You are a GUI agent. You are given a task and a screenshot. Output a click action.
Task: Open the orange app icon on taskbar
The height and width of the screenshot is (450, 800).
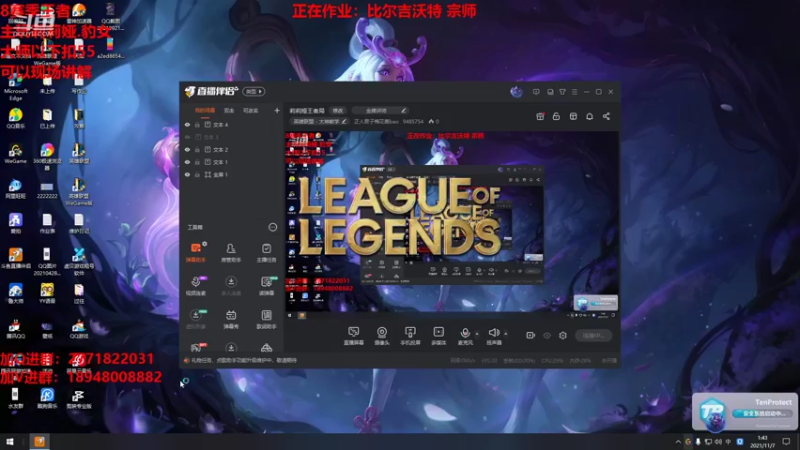[39, 441]
